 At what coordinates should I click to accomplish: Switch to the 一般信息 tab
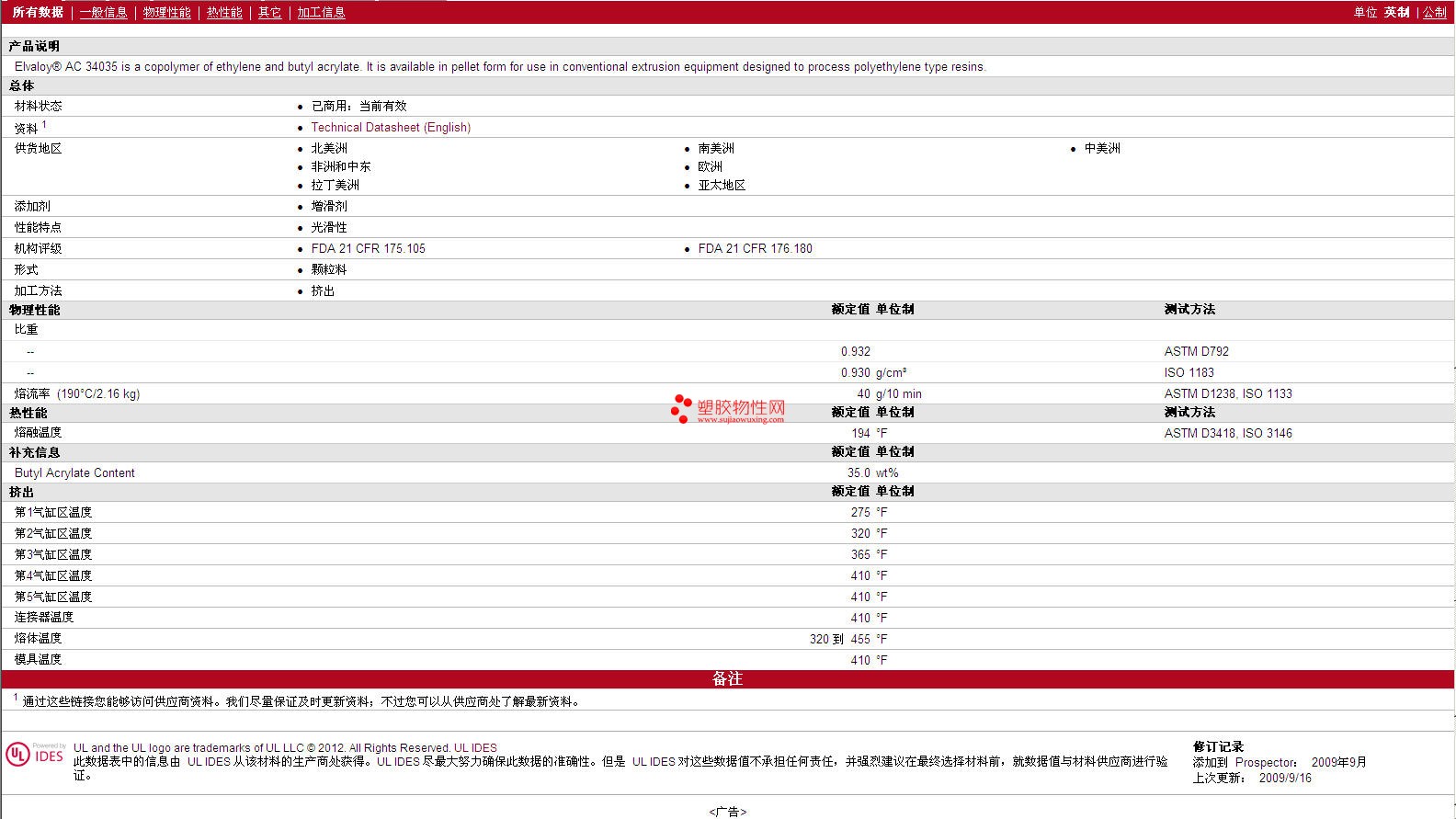click(x=104, y=12)
